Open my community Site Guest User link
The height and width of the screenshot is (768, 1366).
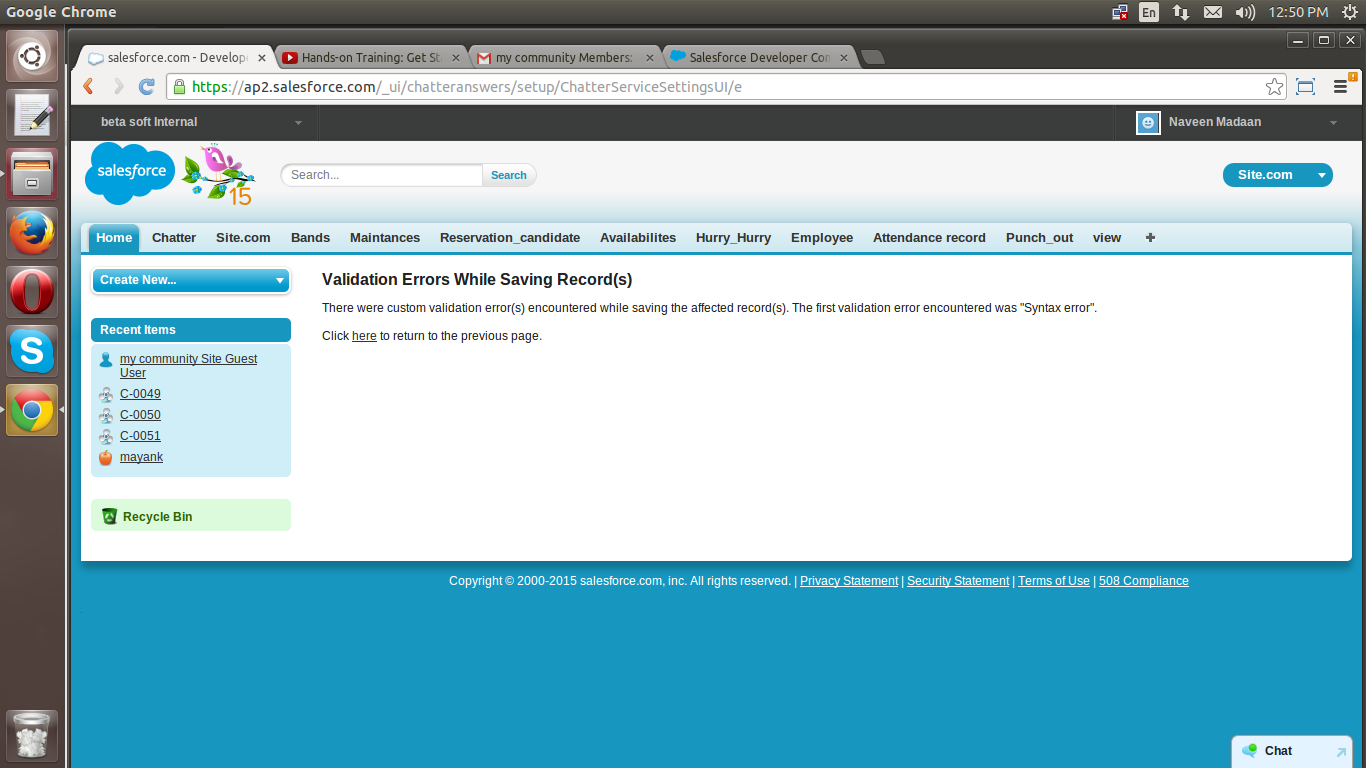click(188, 366)
